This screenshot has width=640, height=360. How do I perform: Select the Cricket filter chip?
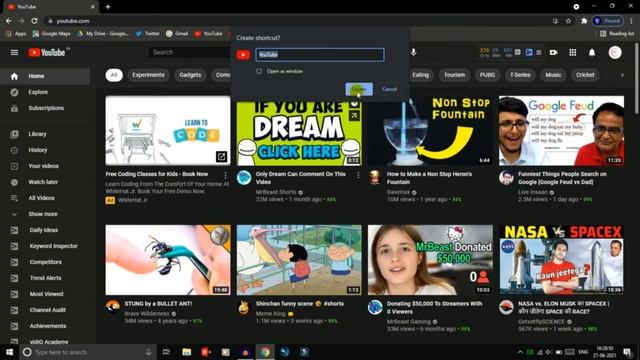tap(585, 75)
